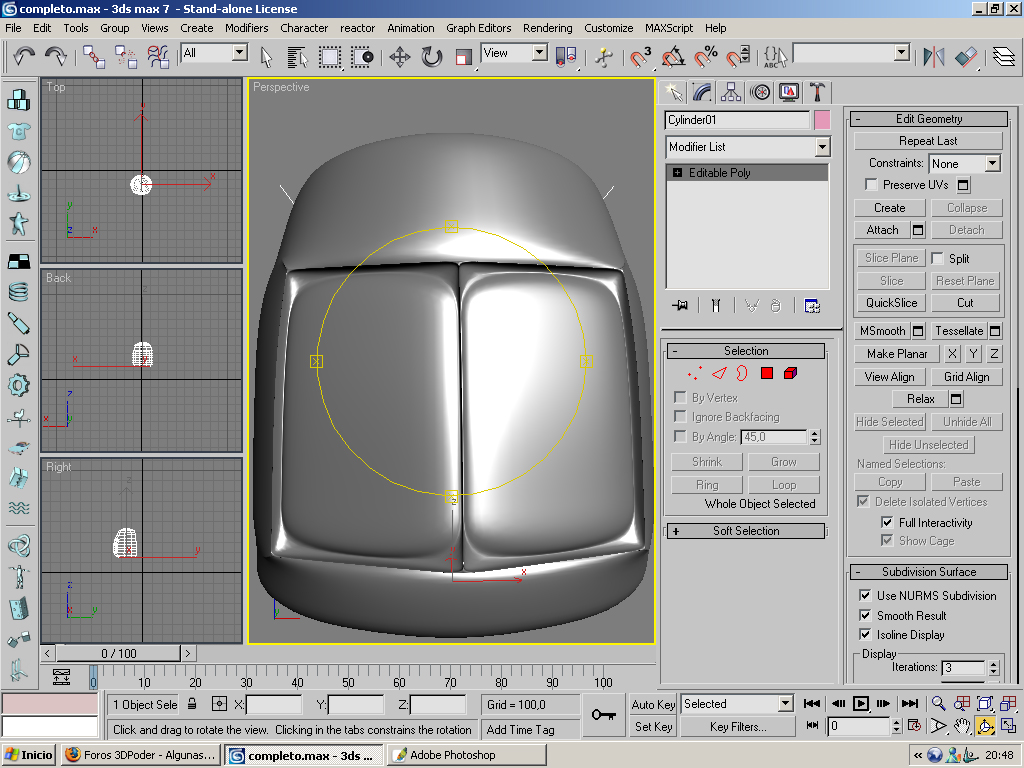Click the pink object color swatch
The image size is (1024, 768).
point(822,120)
